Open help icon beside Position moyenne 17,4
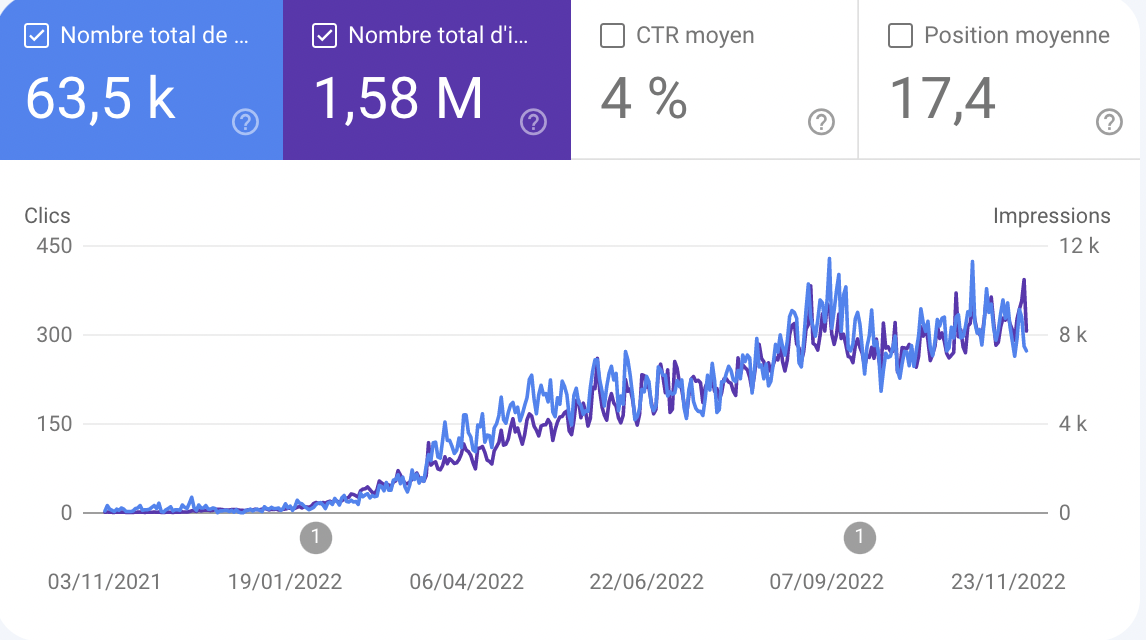 coord(1109,122)
